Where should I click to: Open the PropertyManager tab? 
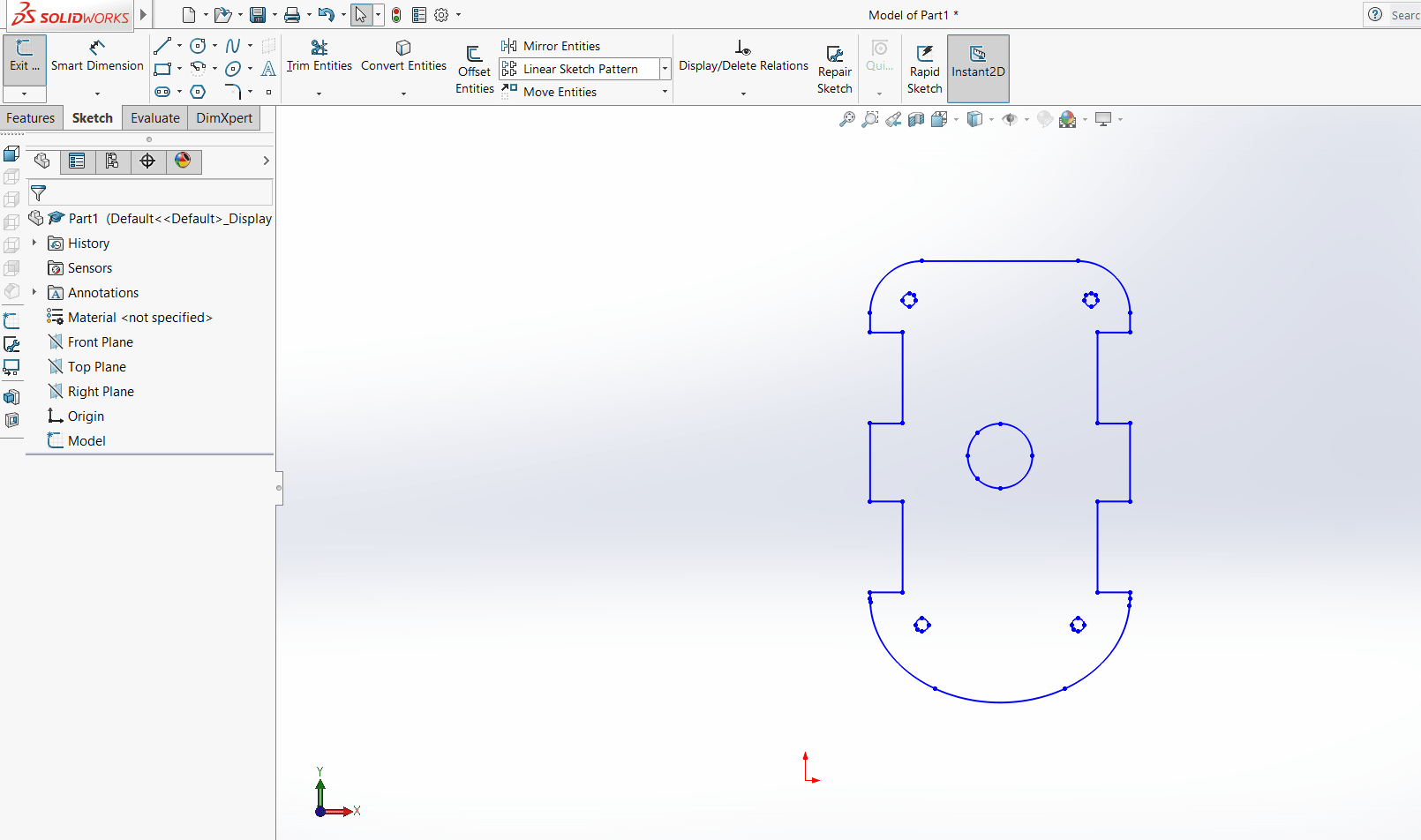click(x=77, y=161)
